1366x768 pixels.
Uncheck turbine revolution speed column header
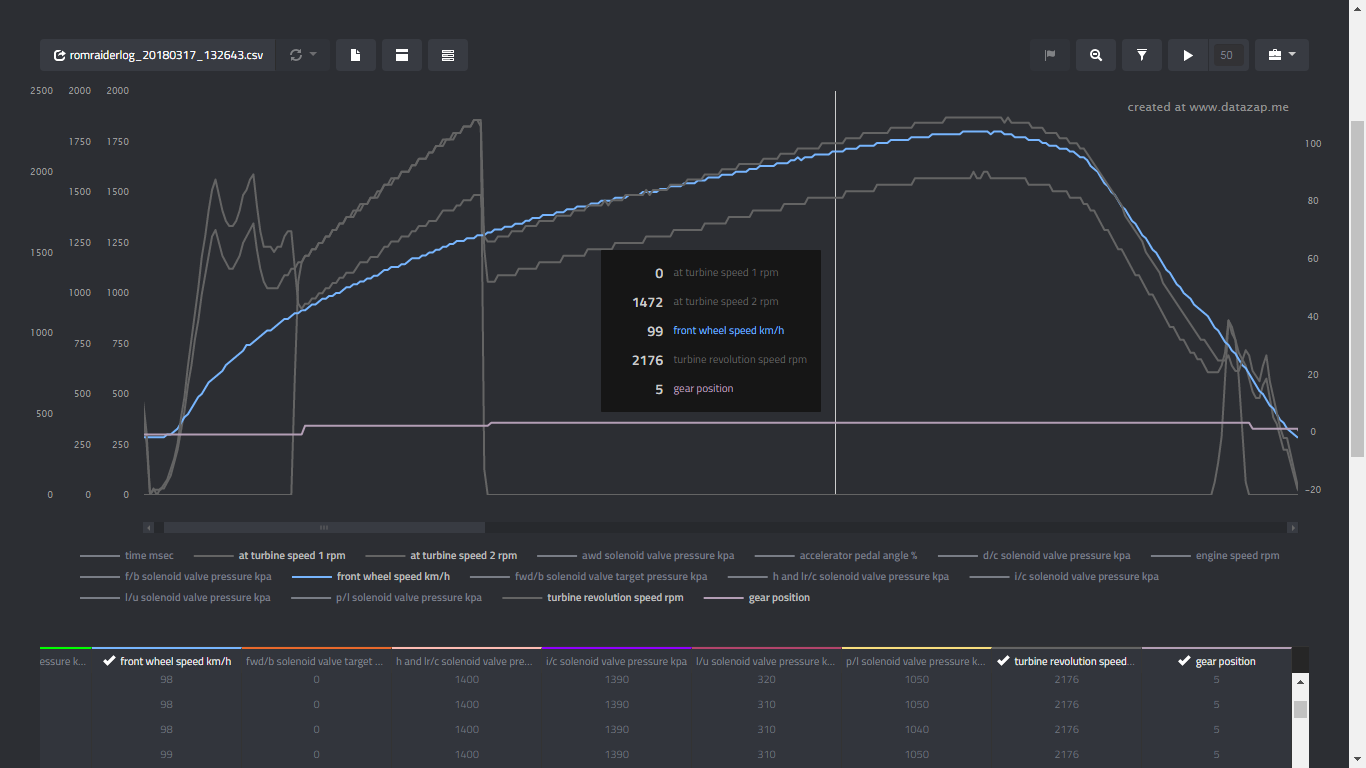click(x=1066, y=661)
